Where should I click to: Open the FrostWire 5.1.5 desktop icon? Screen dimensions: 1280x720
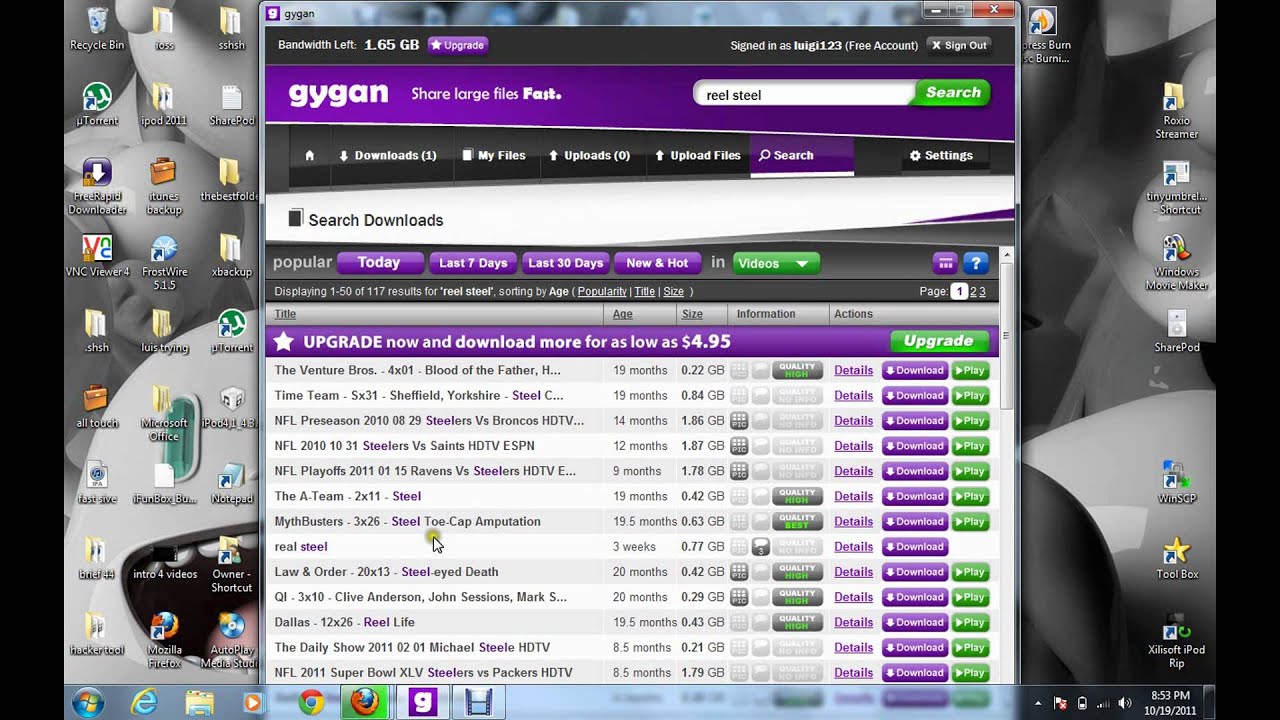click(164, 262)
